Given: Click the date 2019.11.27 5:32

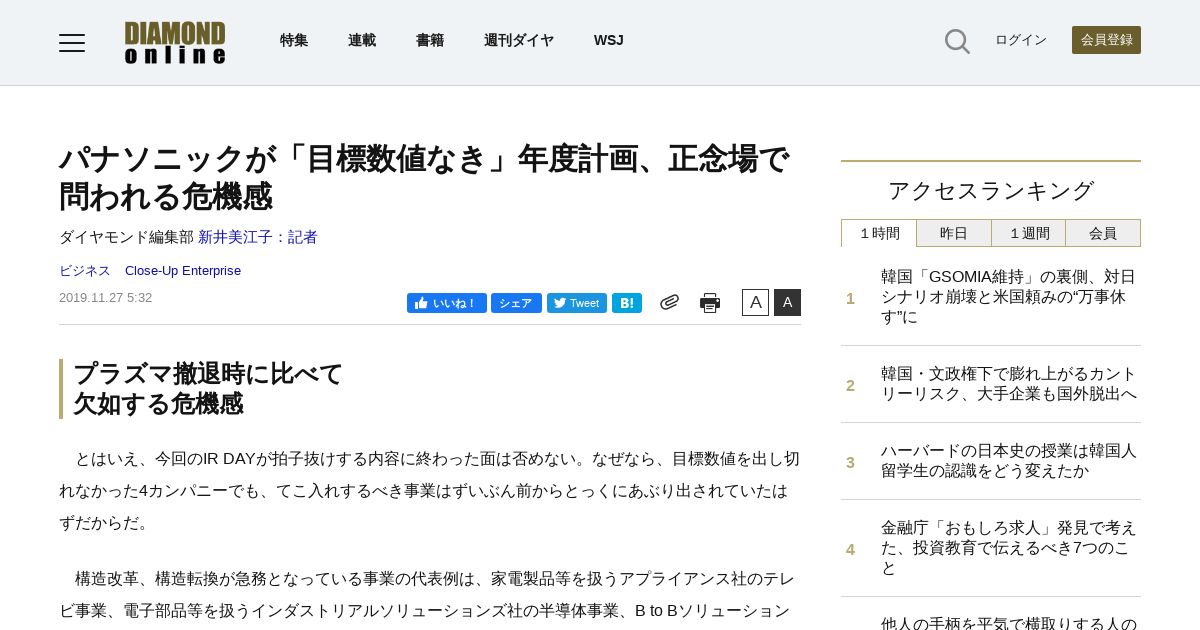Looking at the screenshot, I should [x=105, y=298].
